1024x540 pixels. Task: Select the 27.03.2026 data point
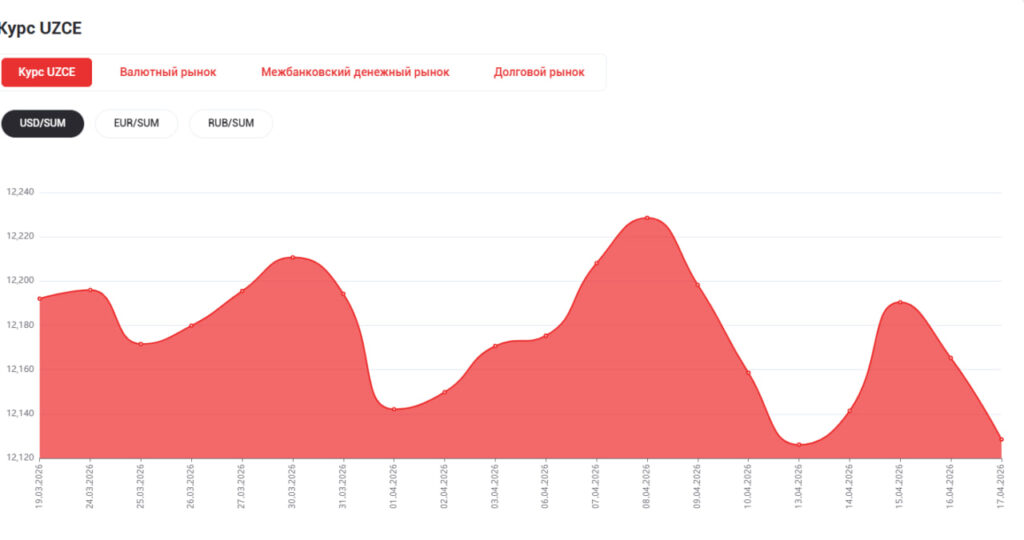point(242,291)
